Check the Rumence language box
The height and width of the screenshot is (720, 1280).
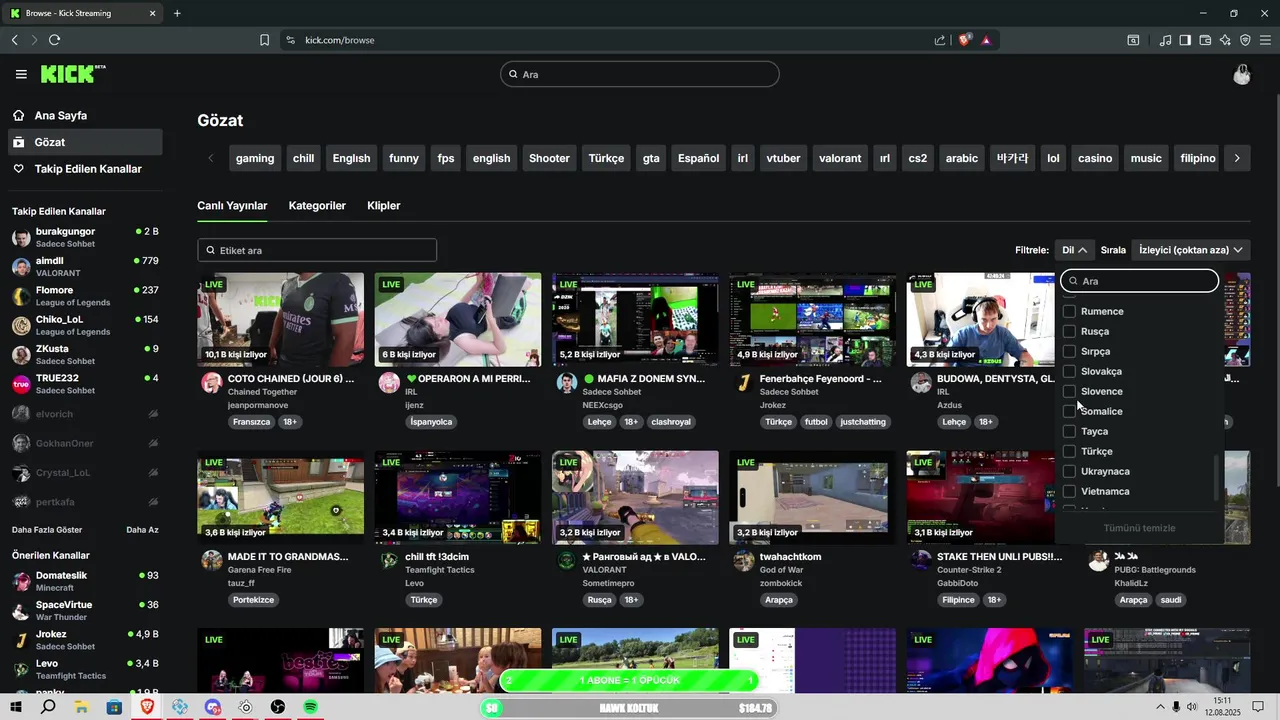(1069, 311)
